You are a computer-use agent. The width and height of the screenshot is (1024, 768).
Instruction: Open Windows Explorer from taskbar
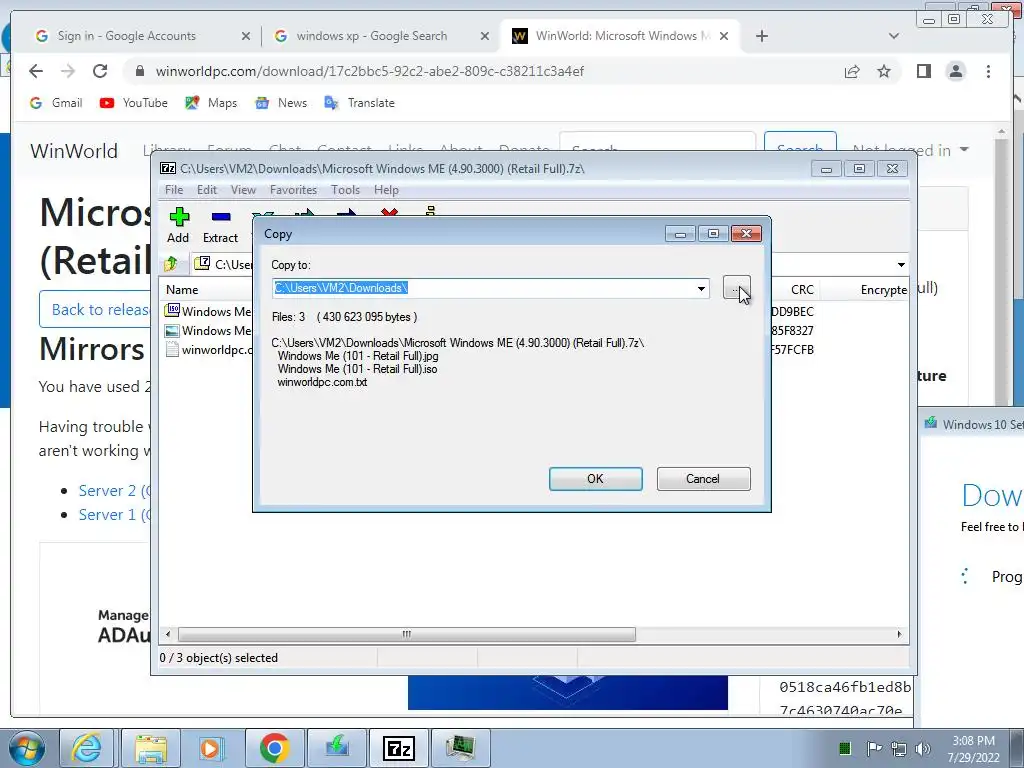[150, 748]
